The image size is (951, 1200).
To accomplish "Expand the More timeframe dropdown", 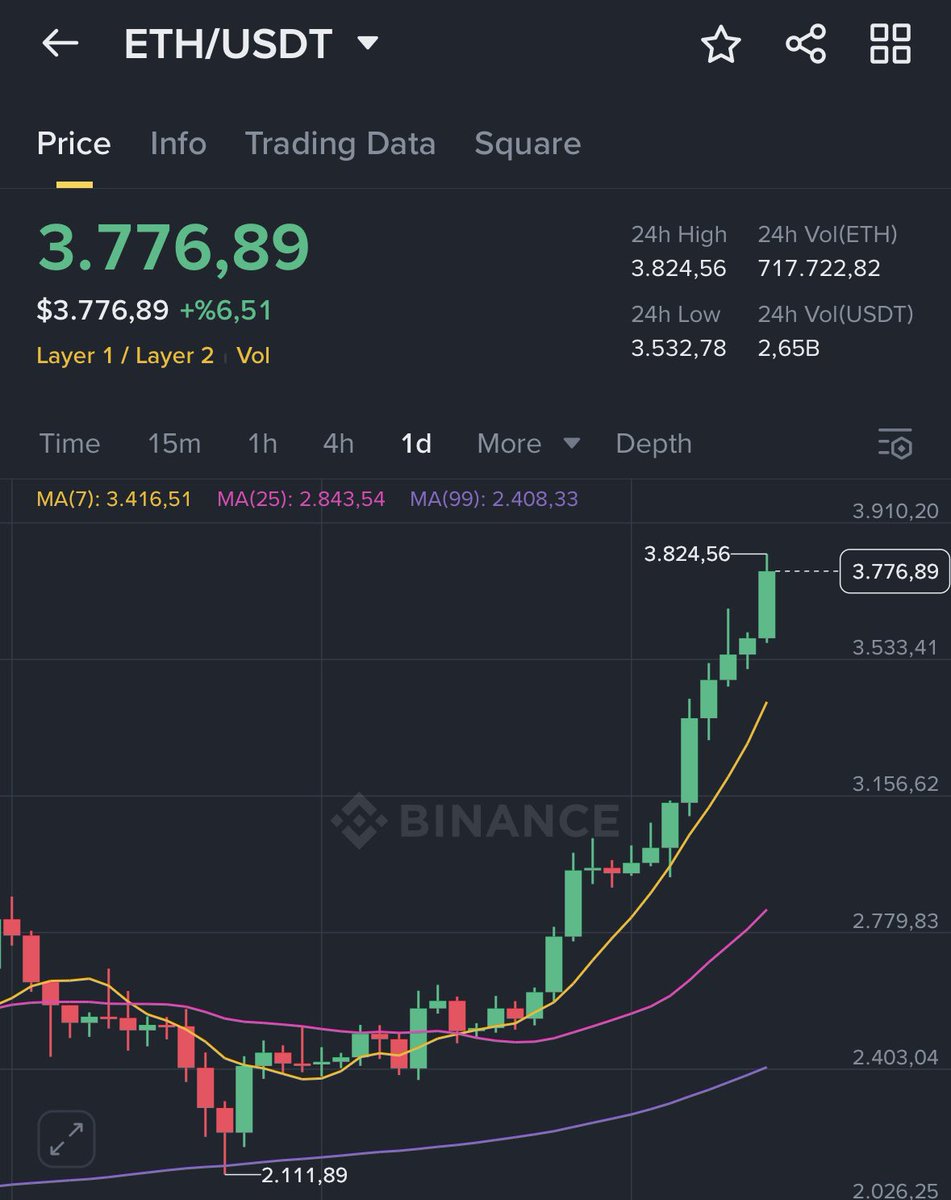I will tap(528, 443).
